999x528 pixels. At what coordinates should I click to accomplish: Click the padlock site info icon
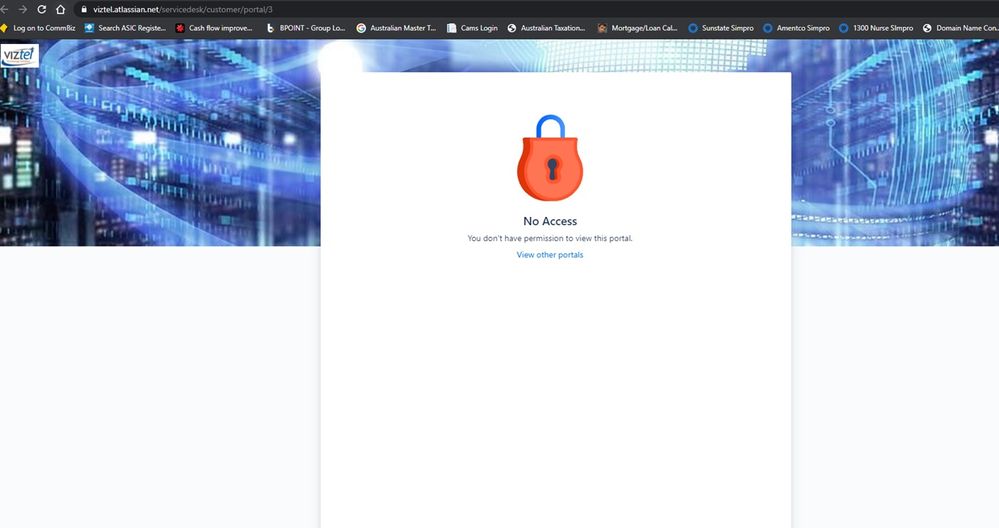tap(84, 10)
